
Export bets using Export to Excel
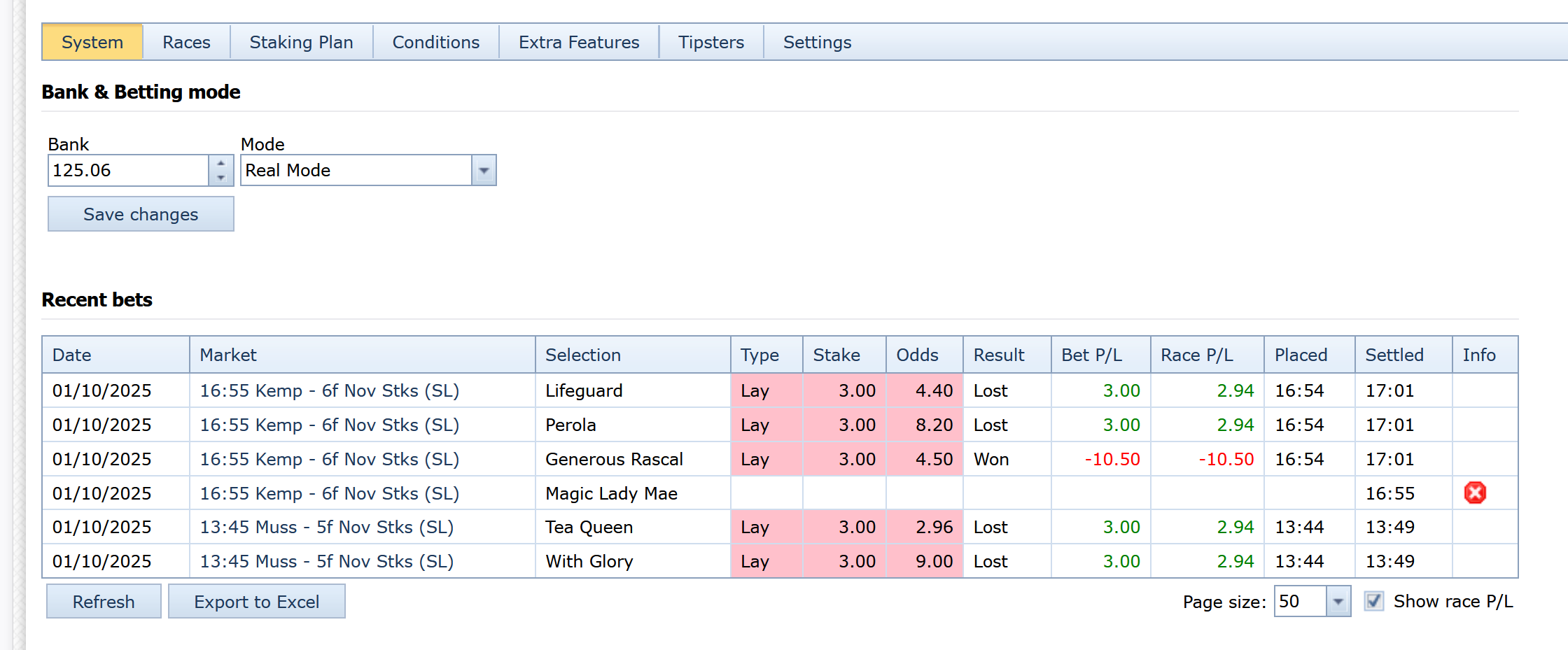(256, 602)
